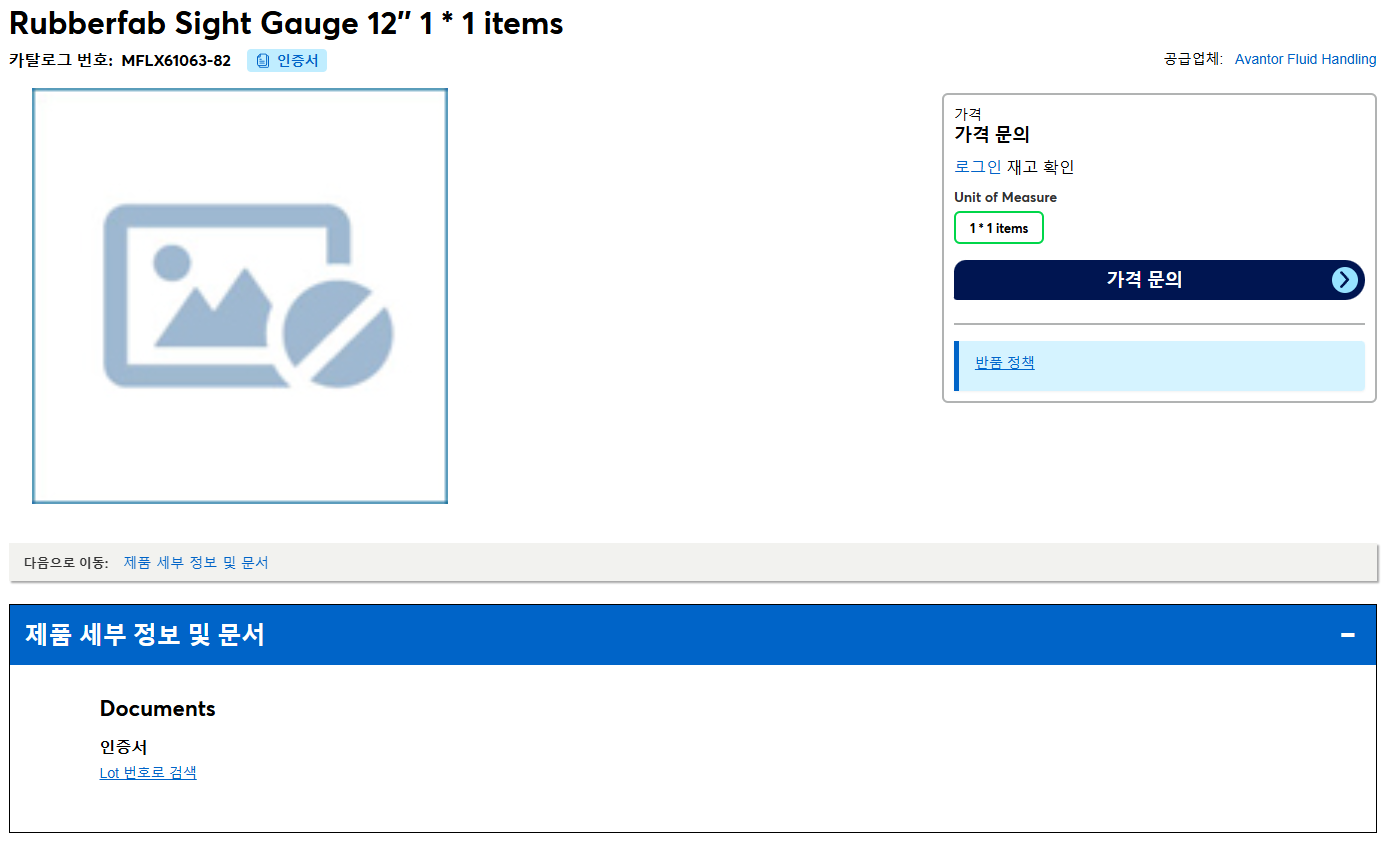Open the Avantor Fluid Handling supplier link
This screenshot has height=854, width=1384.
coord(1305,59)
